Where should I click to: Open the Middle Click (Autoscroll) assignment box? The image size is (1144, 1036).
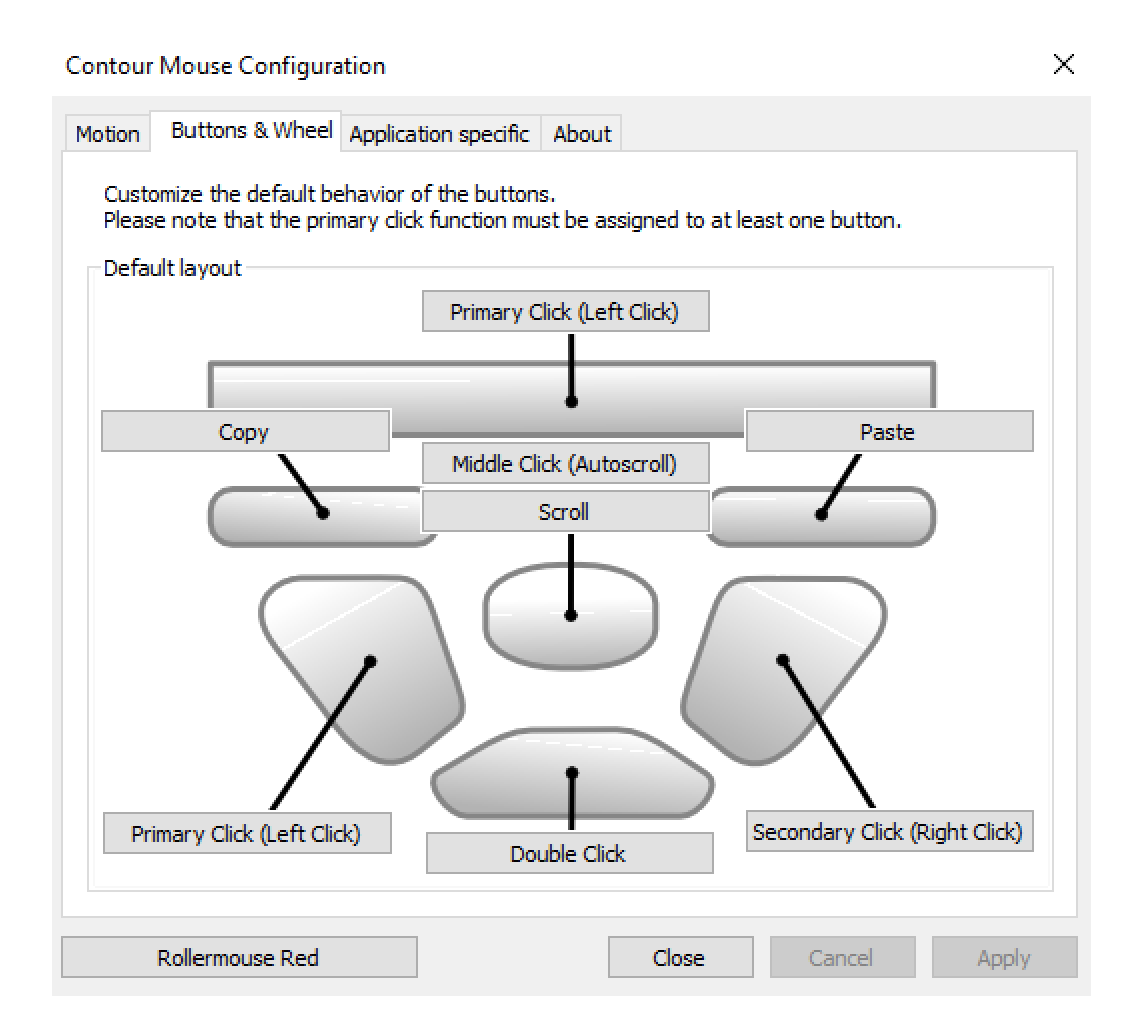[565, 463]
